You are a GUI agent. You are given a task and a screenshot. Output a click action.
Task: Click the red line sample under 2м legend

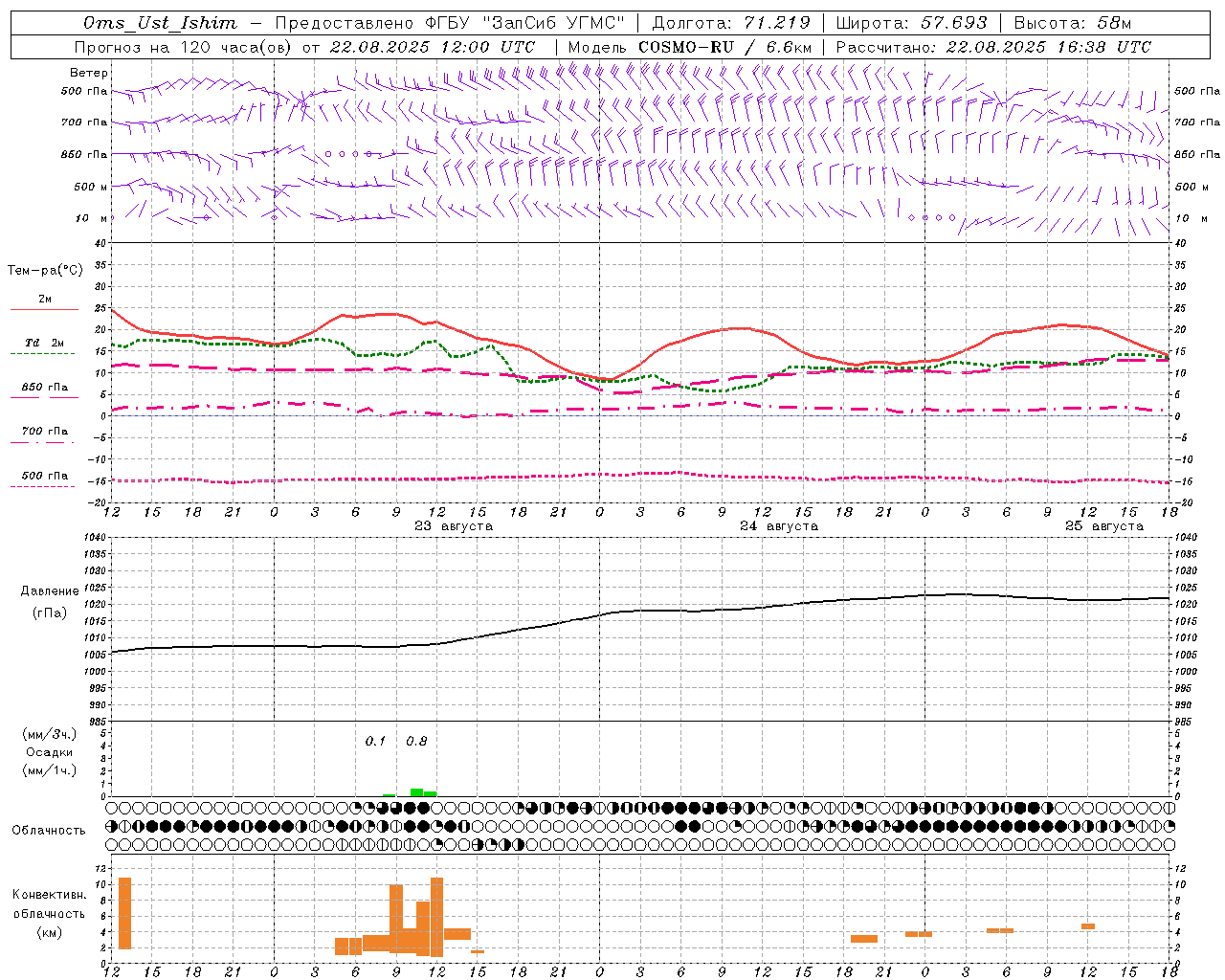tap(44, 310)
